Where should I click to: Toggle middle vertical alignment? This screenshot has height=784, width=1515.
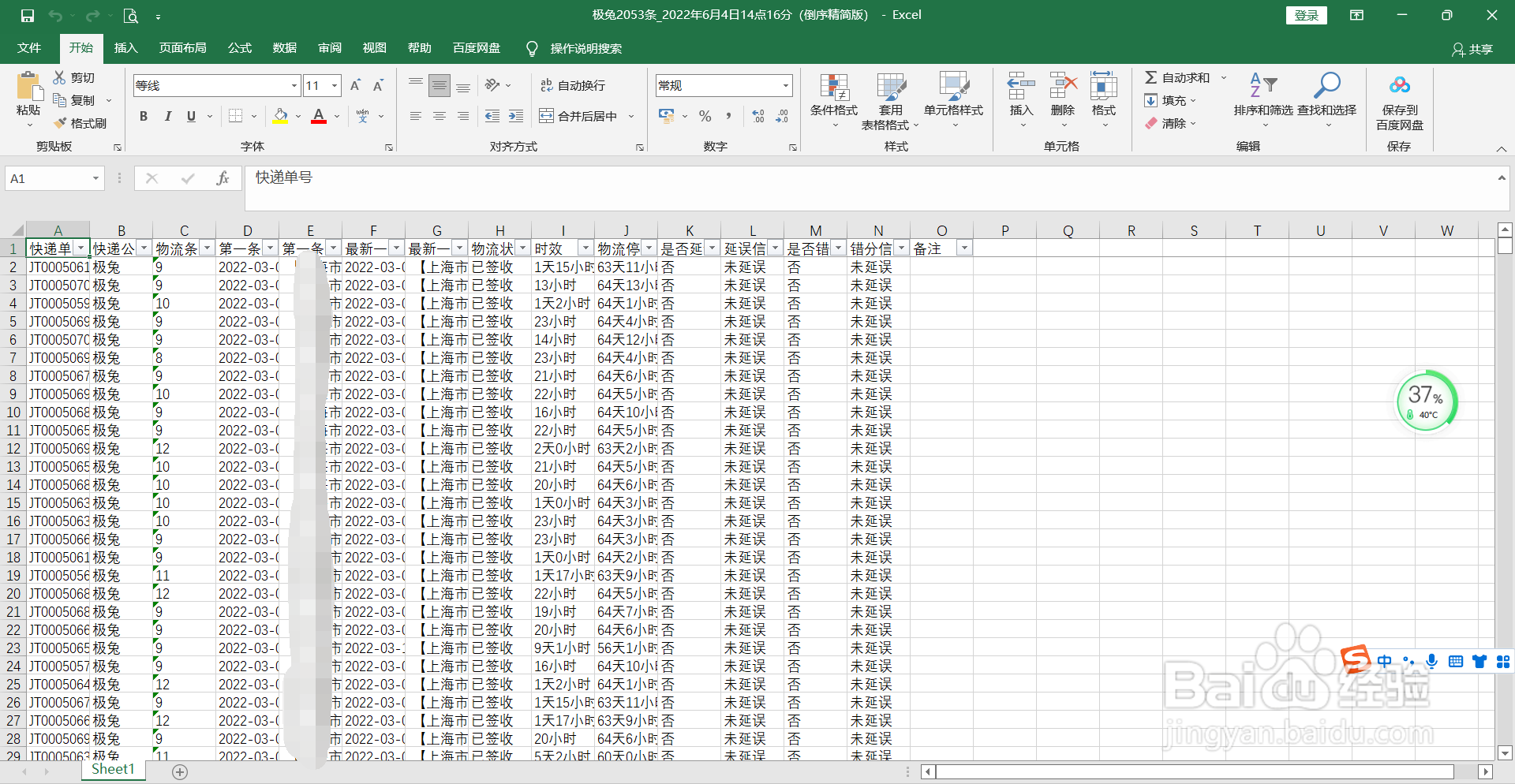440,85
